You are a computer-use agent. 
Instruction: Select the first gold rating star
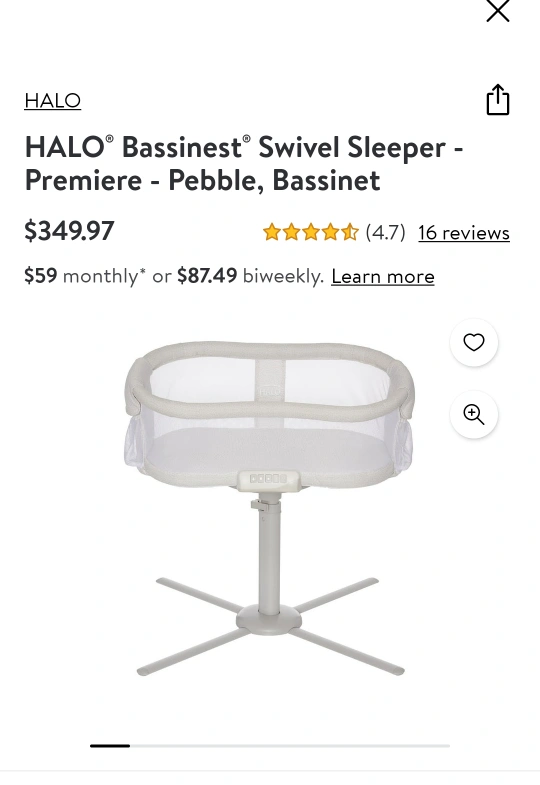pos(272,232)
